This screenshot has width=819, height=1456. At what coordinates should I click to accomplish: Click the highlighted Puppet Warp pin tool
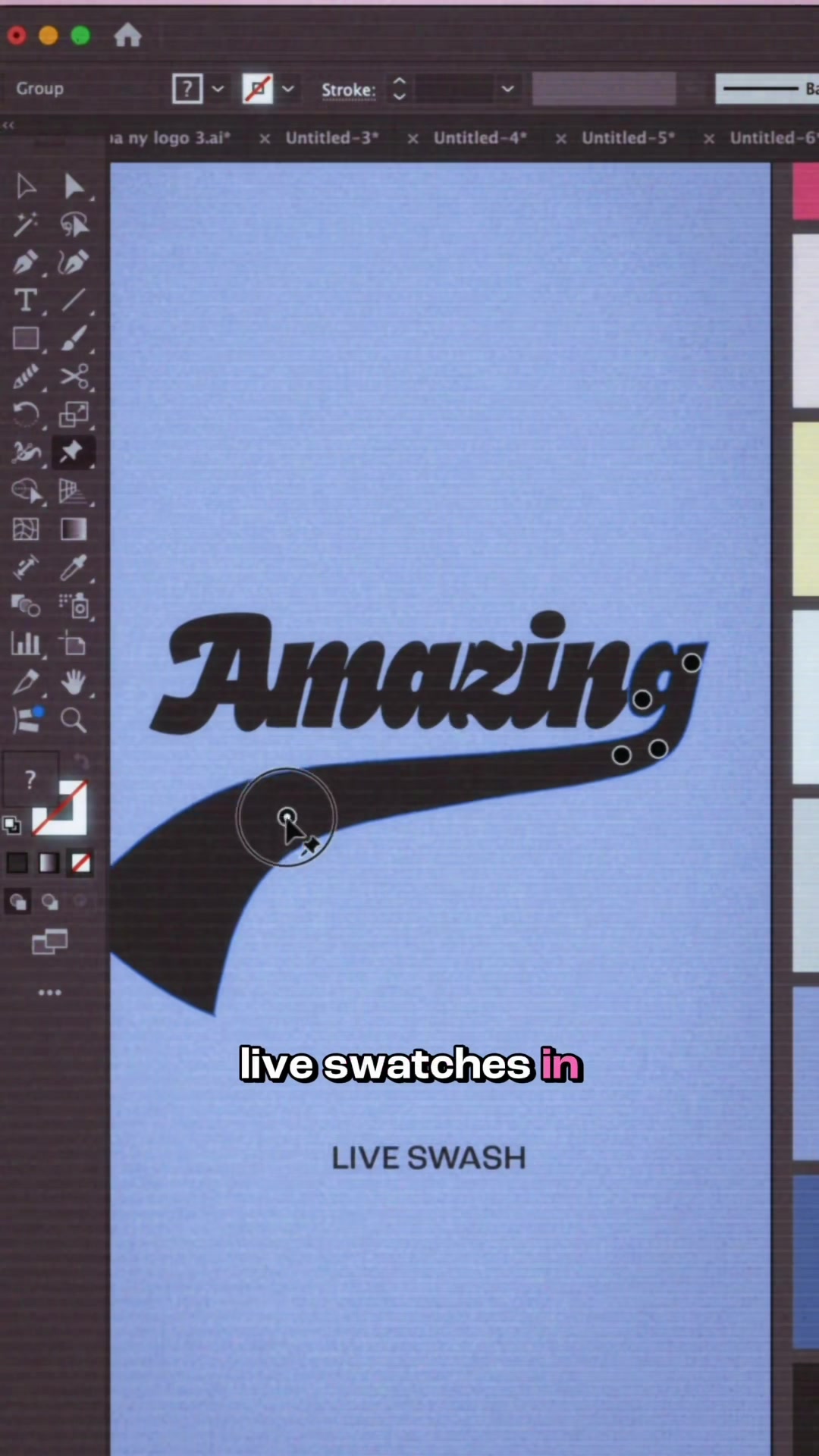tap(73, 452)
